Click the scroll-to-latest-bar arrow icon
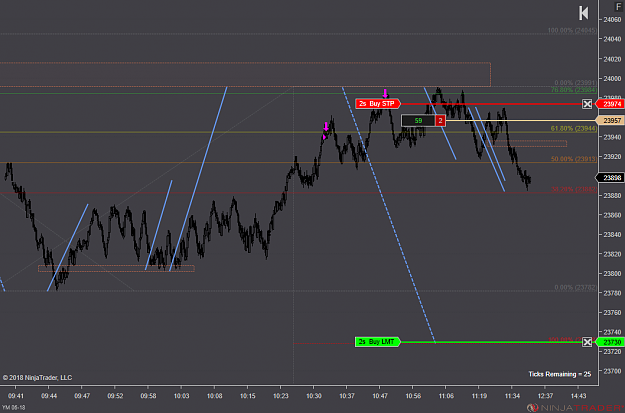625x413 pixels. pos(584,13)
